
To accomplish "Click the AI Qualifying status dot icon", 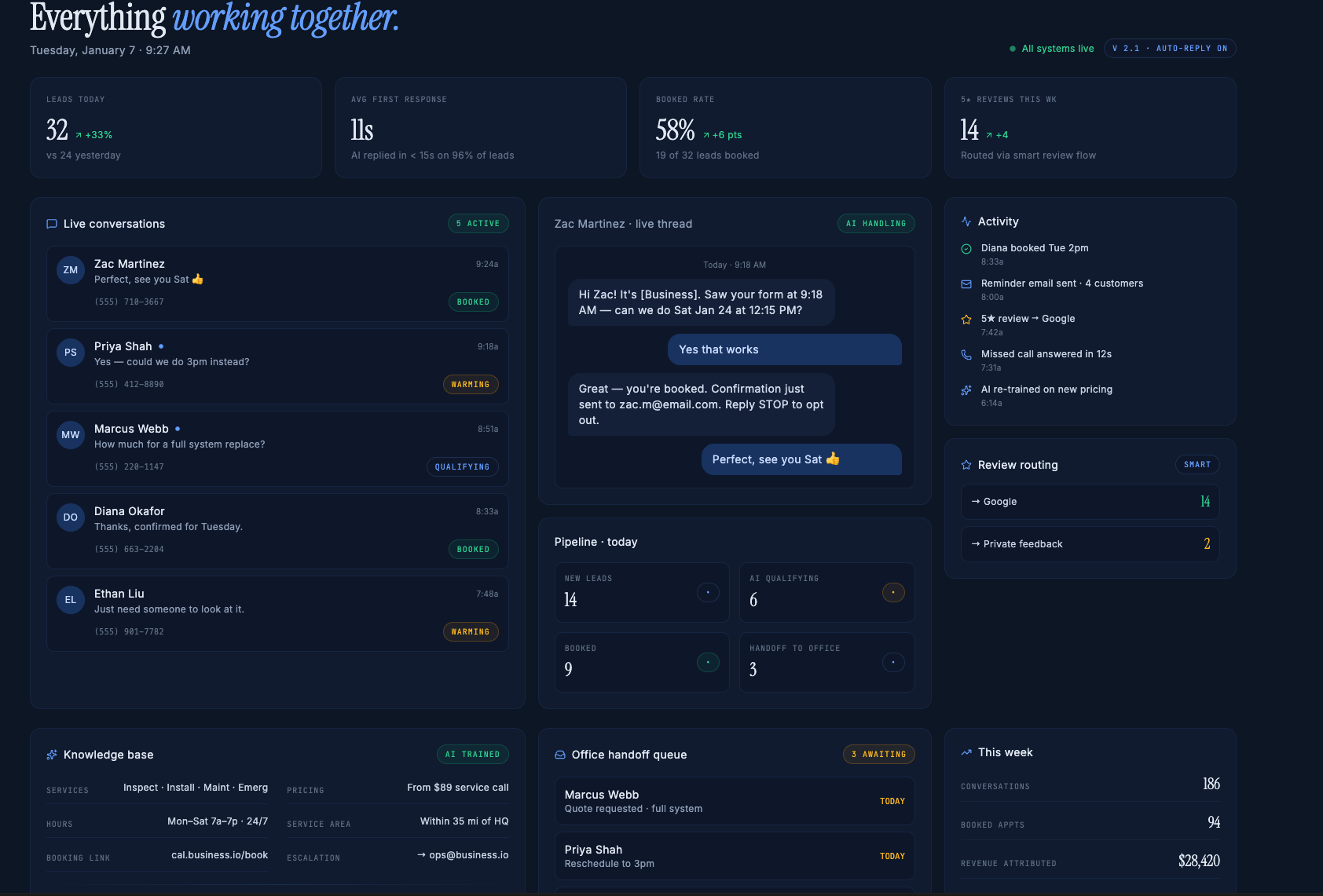I will point(893,592).
